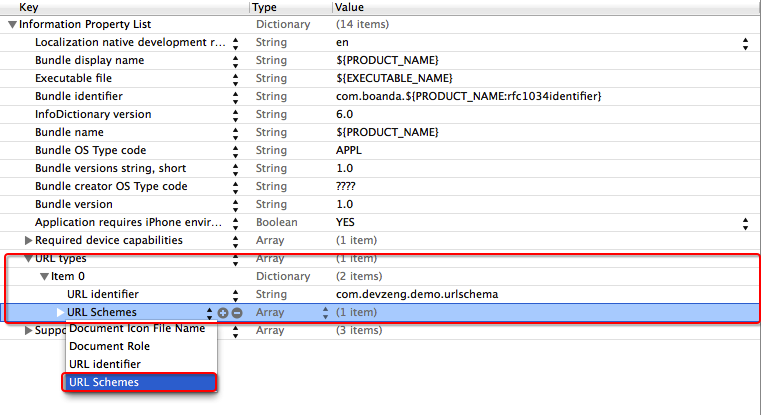761x415 pixels.
Task: Collapse the URL types array
Action: tap(28, 258)
